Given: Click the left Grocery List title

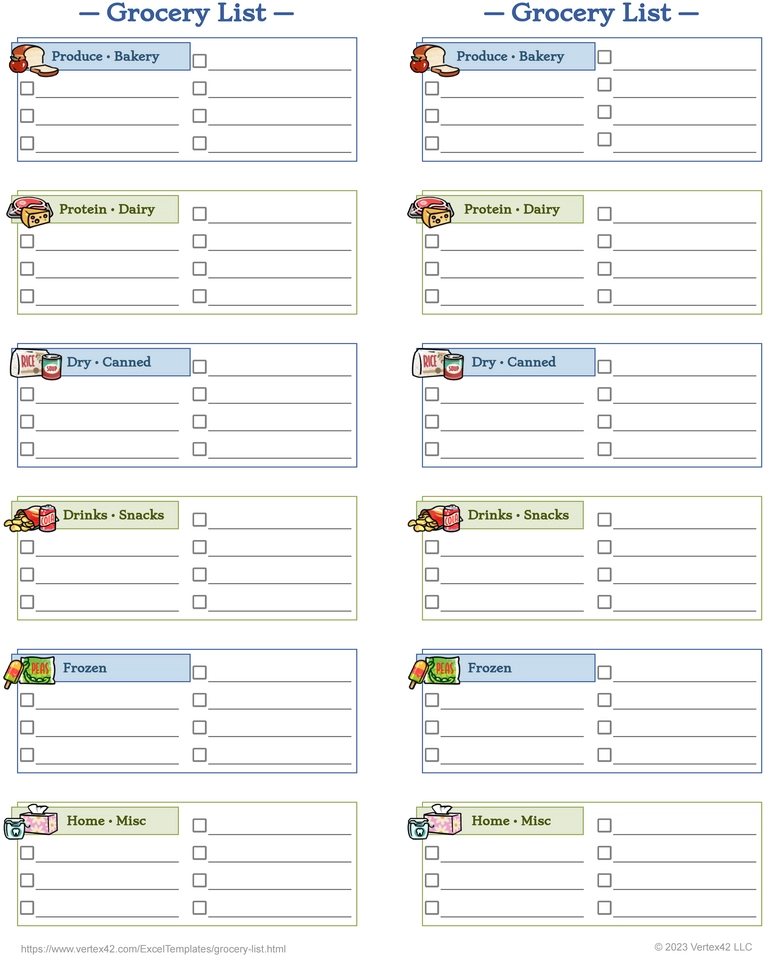Looking at the screenshot, I should pos(187,13).
